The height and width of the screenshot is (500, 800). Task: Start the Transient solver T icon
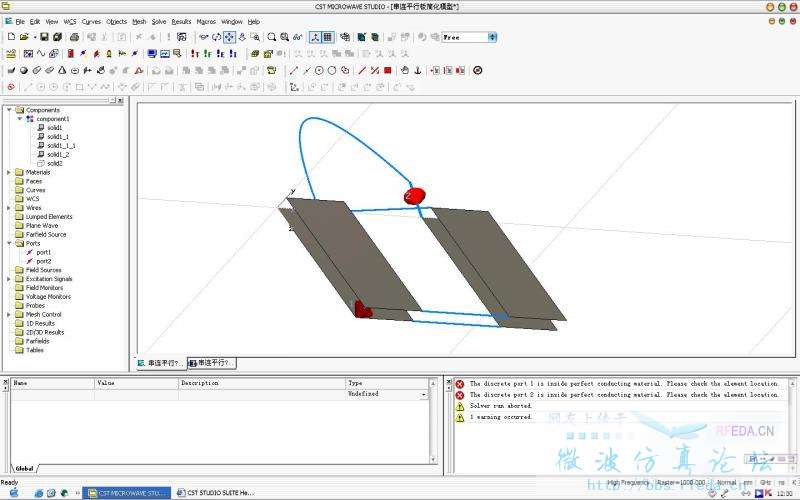tap(194, 54)
